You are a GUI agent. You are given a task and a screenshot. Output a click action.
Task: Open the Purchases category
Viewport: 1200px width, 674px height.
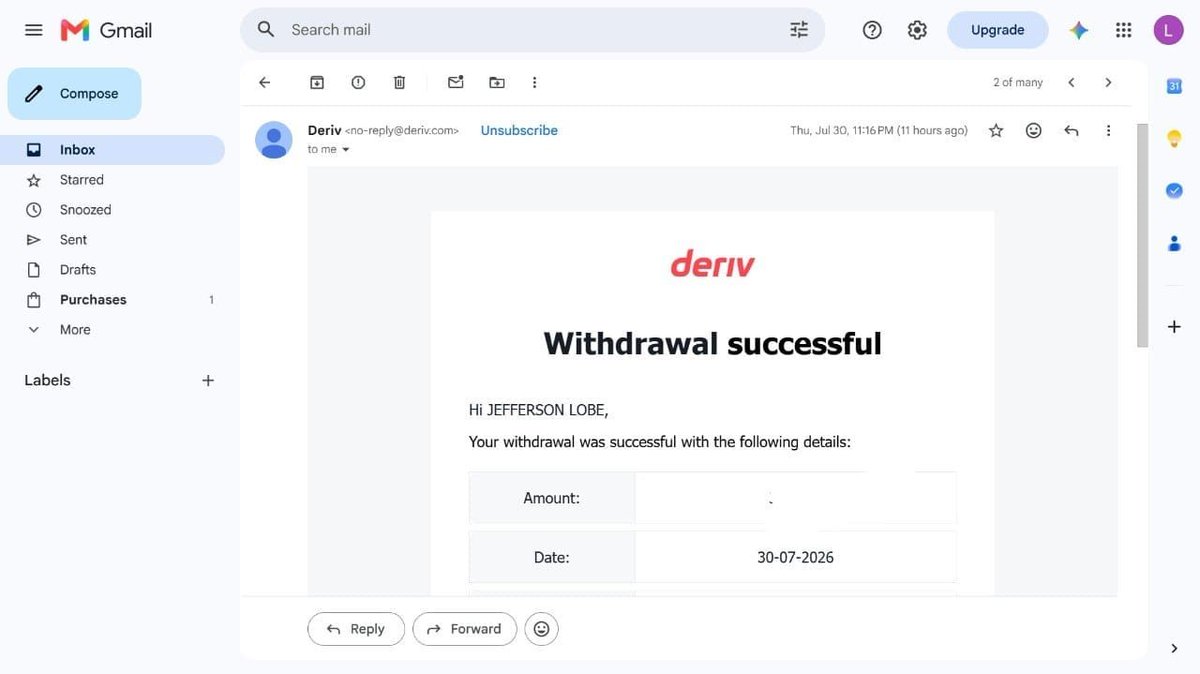coord(112,300)
